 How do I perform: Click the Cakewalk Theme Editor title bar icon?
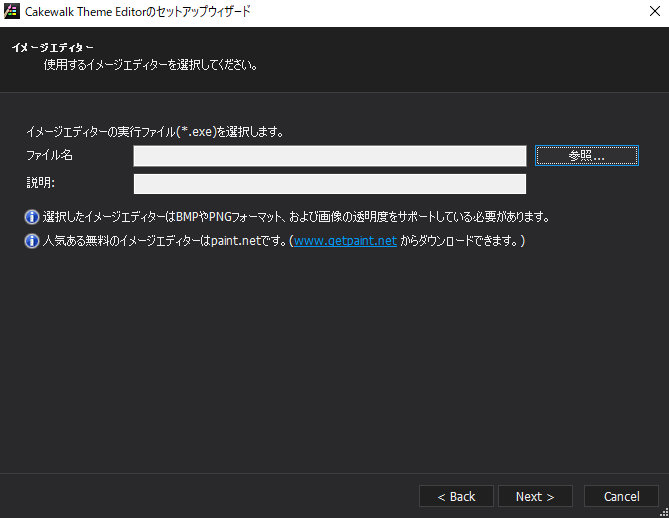click(x=12, y=11)
